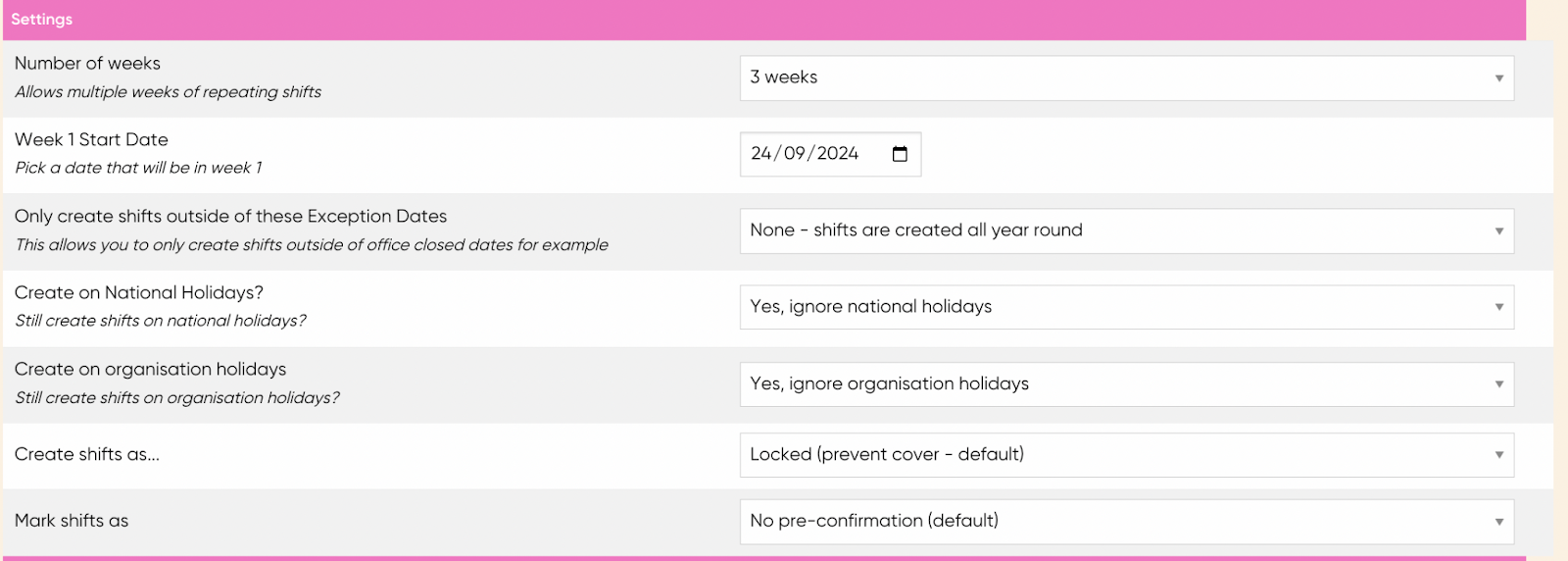The width and height of the screenshot is (1568, 561).
Task: Select the year '2024' in date field
Action: coord(838,154)
